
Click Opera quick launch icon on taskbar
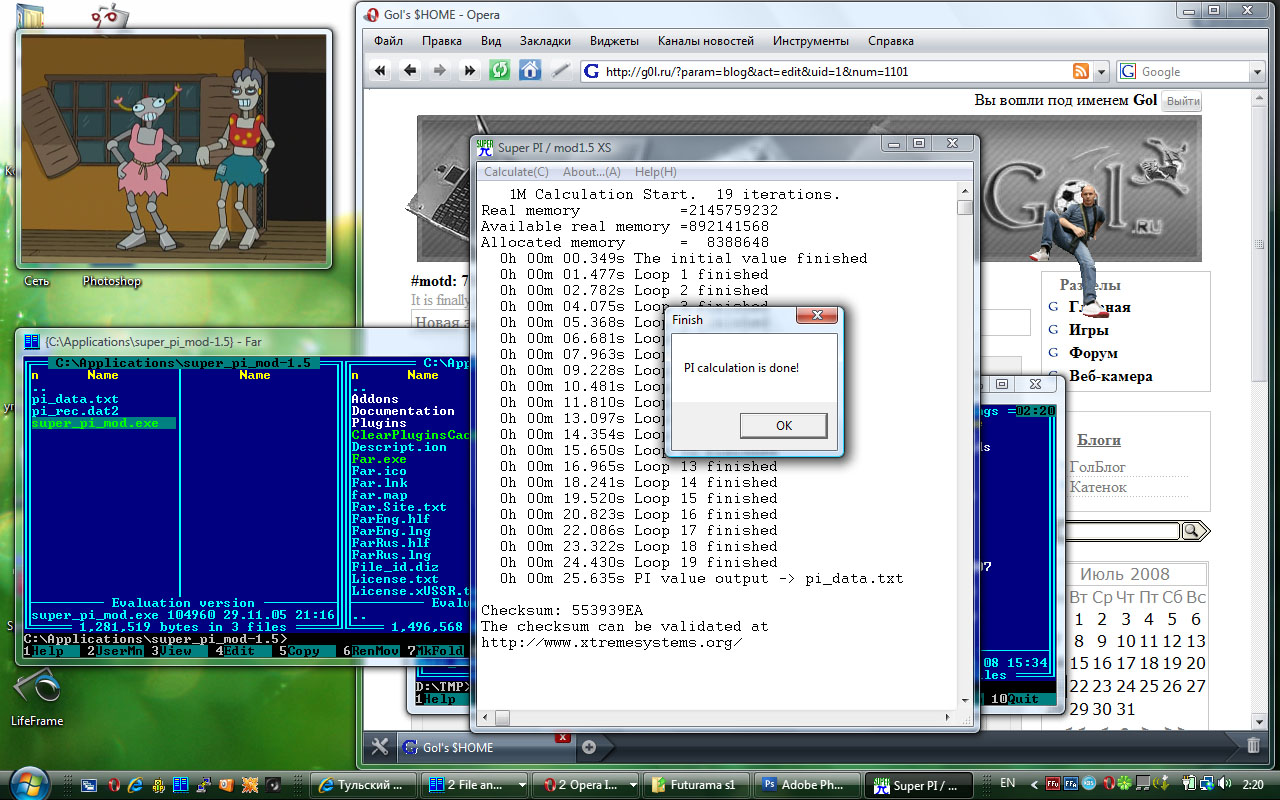click(x=115, y=785)
